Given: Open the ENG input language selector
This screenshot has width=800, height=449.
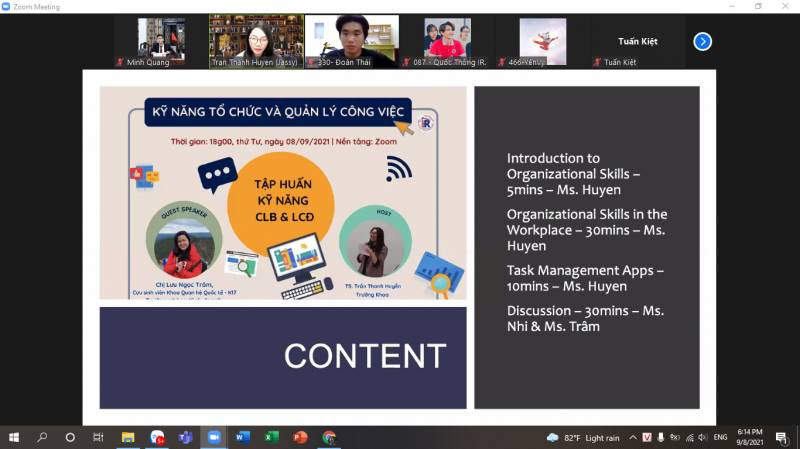Looking at the screenshot, I should (719, 438).
